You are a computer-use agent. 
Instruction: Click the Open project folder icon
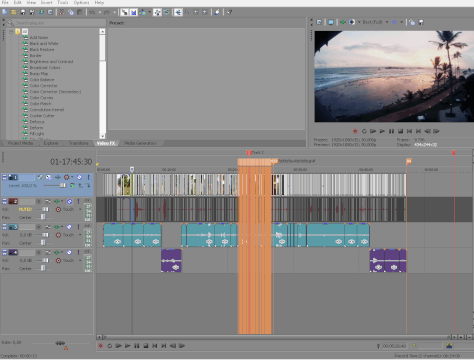pyautogui.click(x=14, y=12)
